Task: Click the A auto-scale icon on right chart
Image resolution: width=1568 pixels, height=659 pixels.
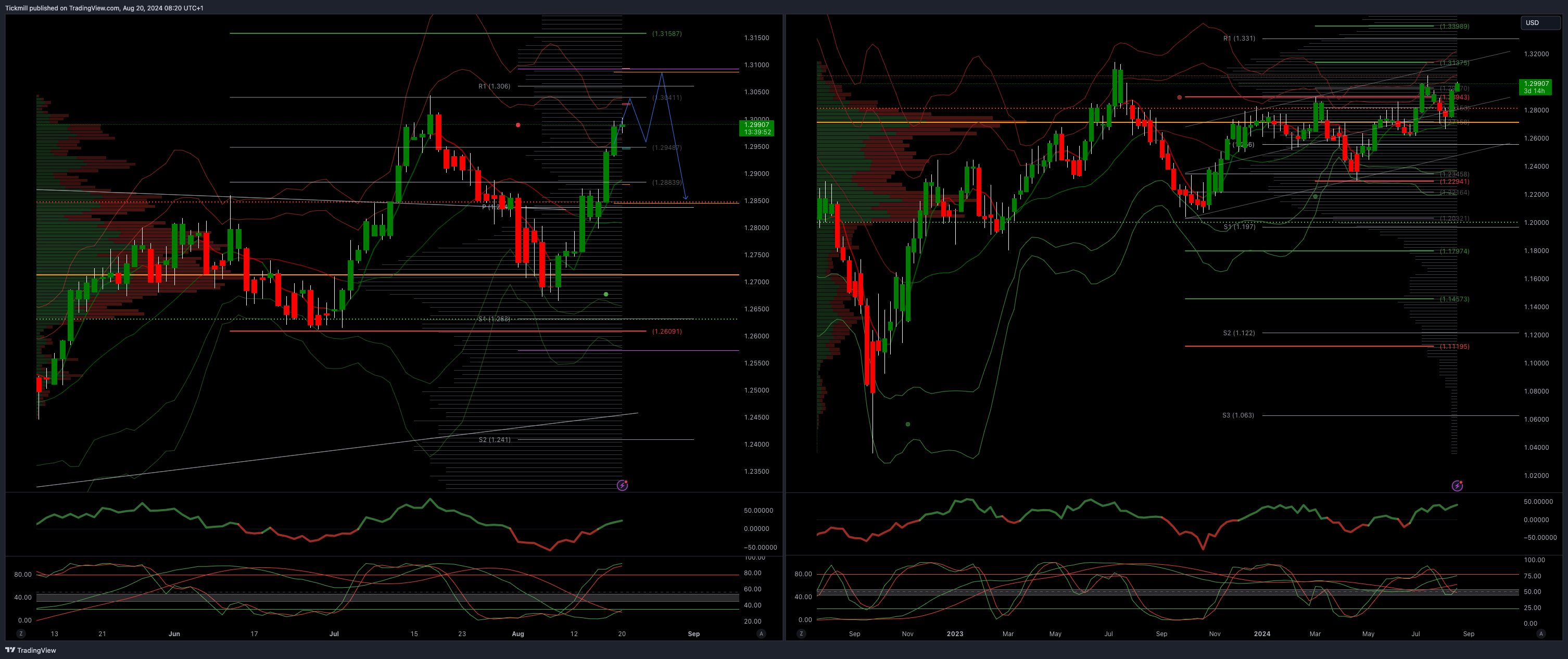Action: (1540, 633)
